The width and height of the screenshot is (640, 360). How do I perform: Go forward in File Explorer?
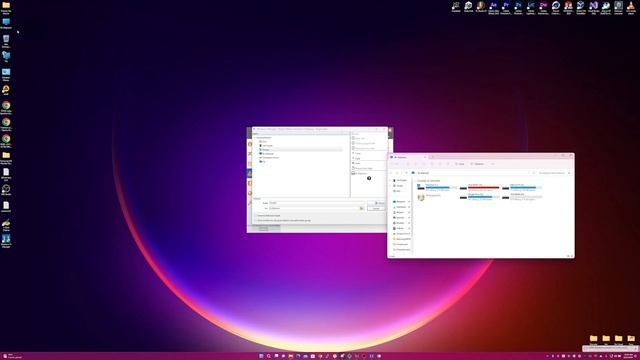[x=397, y=173]
